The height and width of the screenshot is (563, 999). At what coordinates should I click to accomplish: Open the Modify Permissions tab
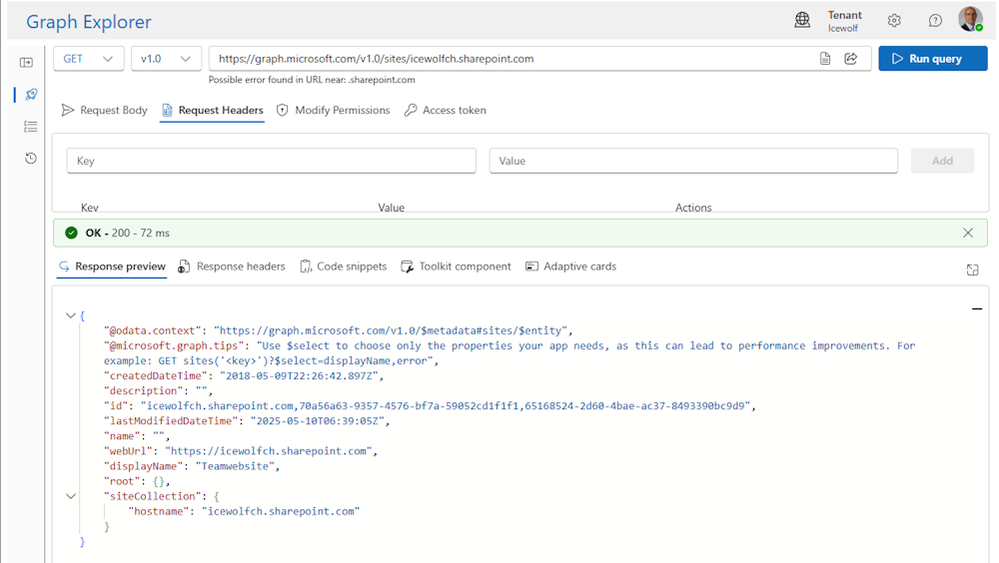[333, 110]
